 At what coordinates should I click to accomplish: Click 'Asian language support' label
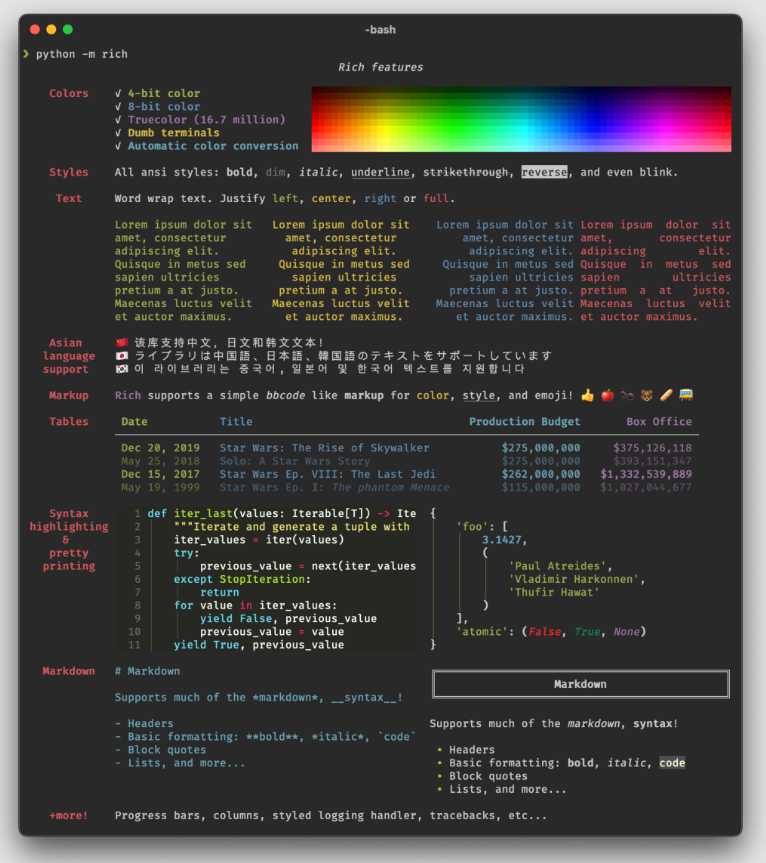coord(69,356)
